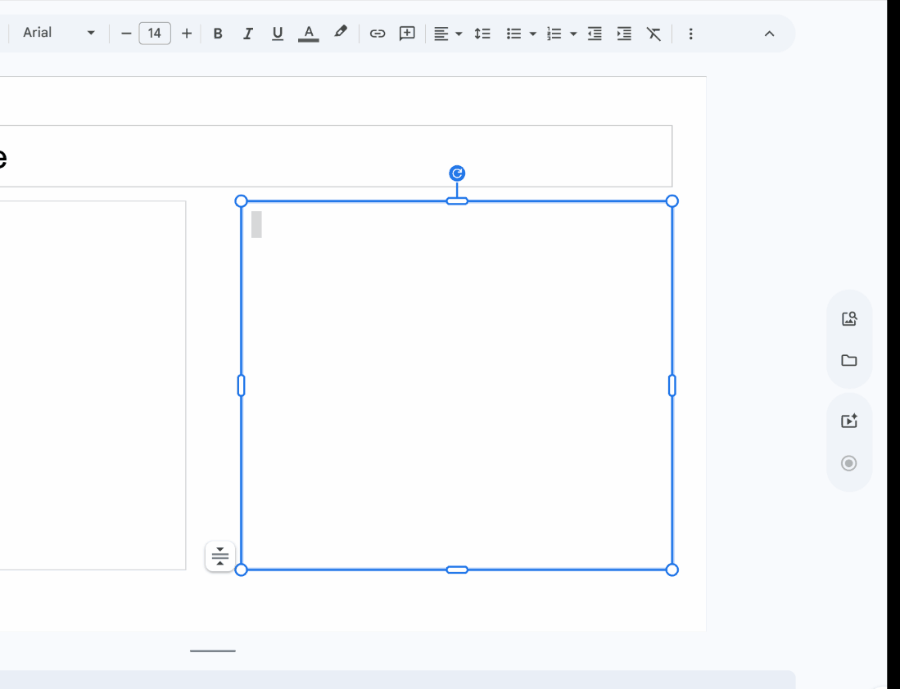Open the image search side panel icon
Screen dimensions: 900x689
point(849,319)
